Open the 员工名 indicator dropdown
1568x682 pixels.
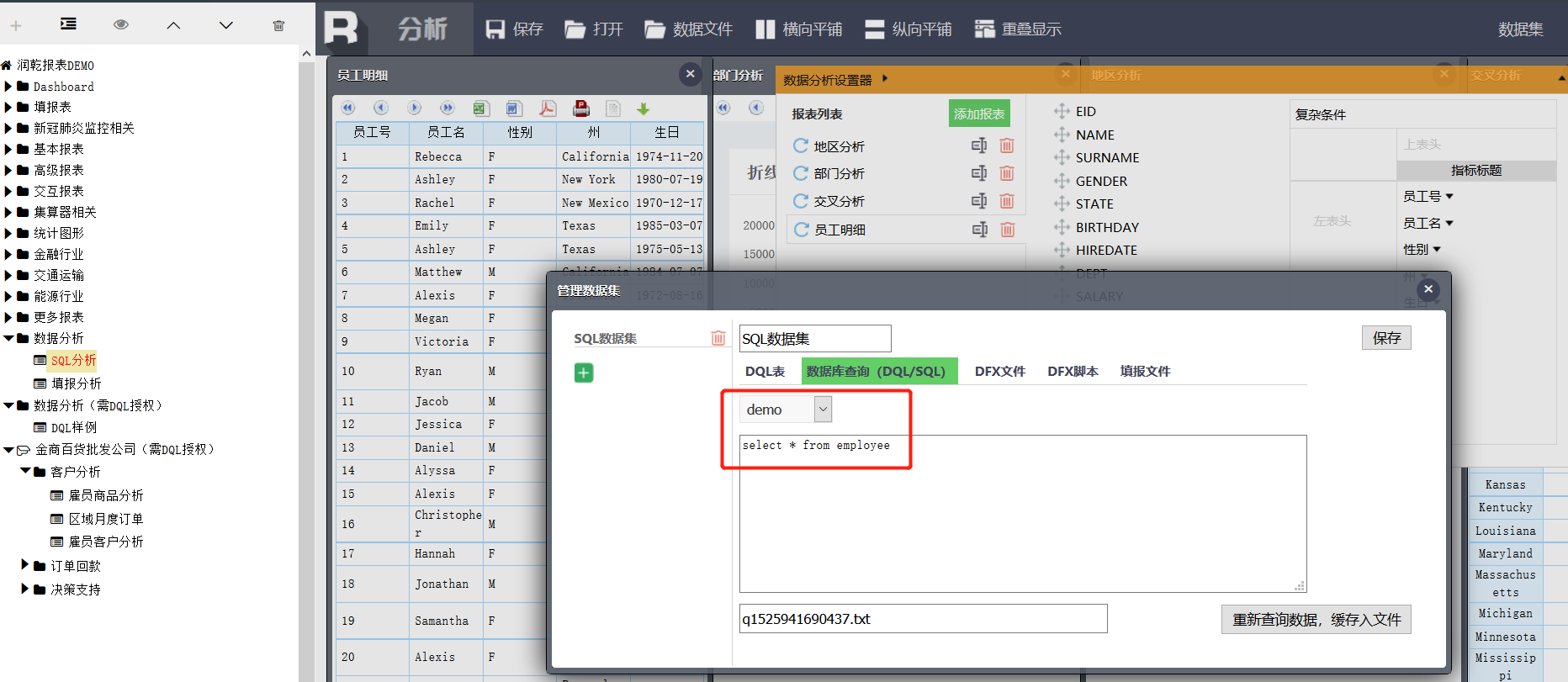coord(1449,224)
